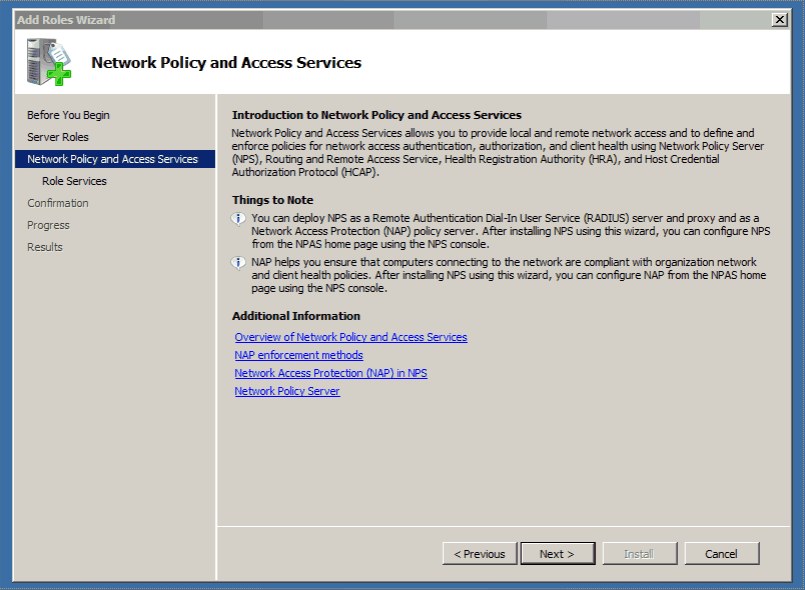The image size is (805, 590).
Task: Click the Things to Note heading
Action: tap(273, 200)
